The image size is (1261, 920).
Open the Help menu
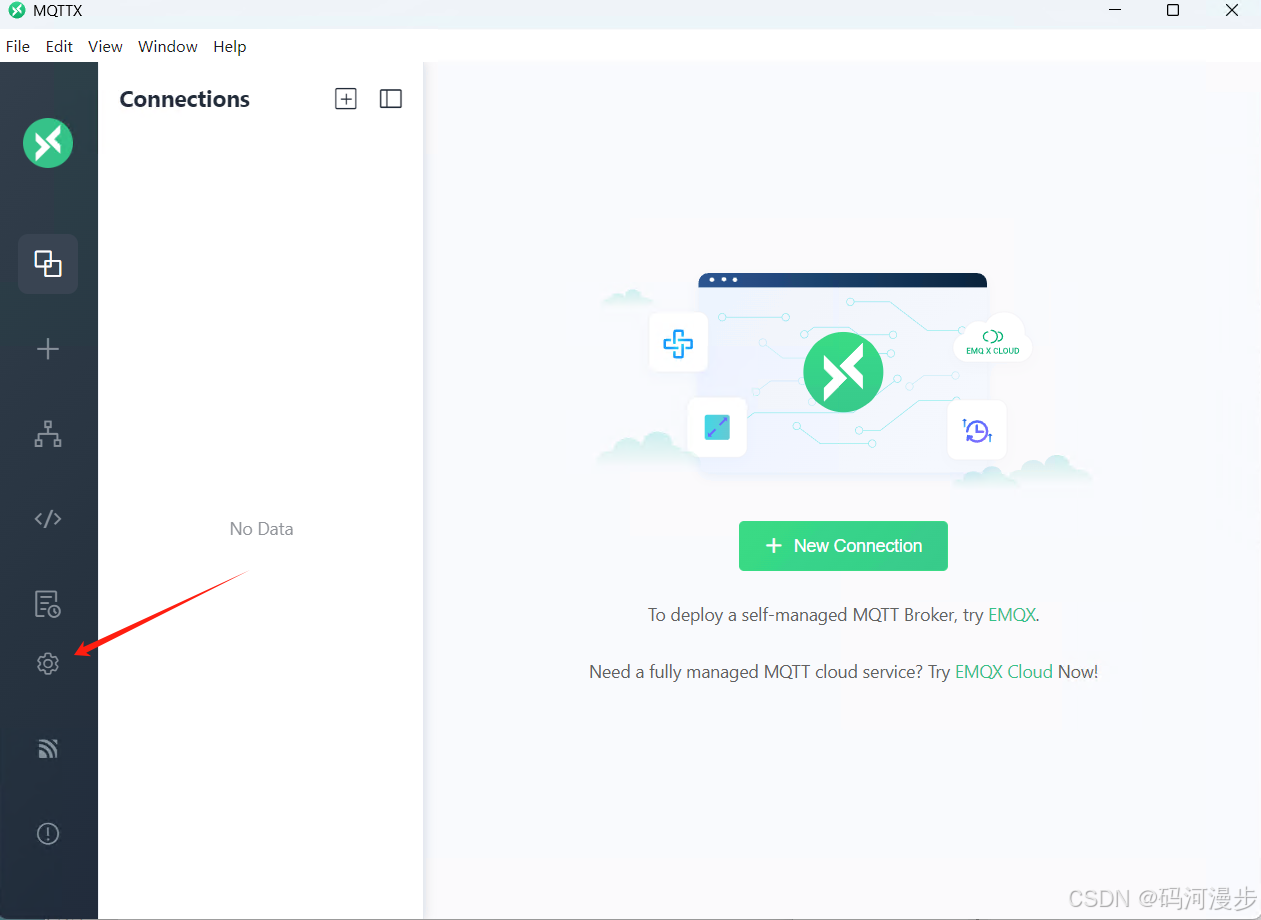[x=230, y=47]
